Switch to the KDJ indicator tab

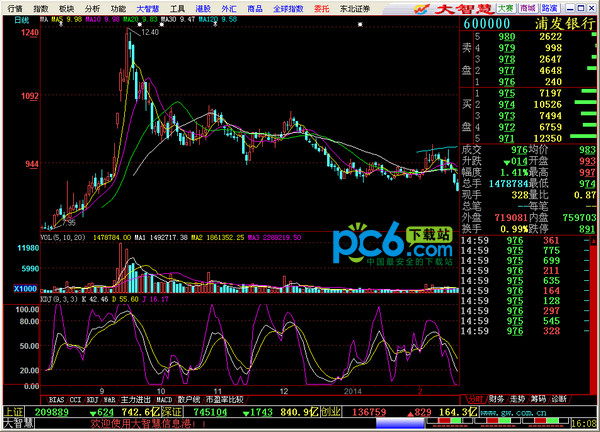pyautogui.click(x=91, y=398)
